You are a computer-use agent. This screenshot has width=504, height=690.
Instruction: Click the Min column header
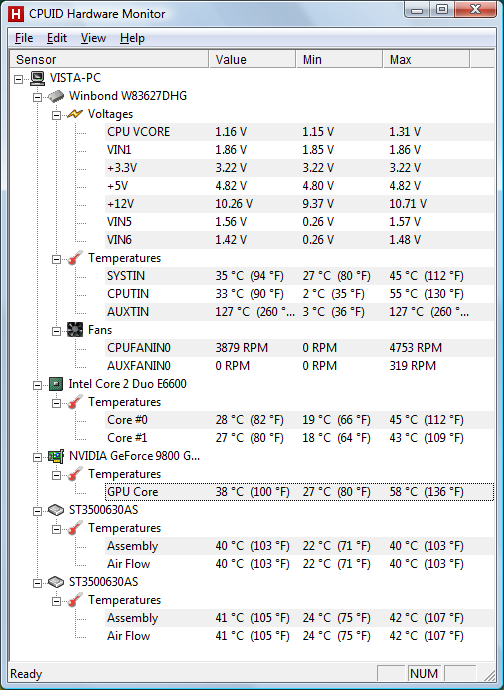(x=339, y=59)
